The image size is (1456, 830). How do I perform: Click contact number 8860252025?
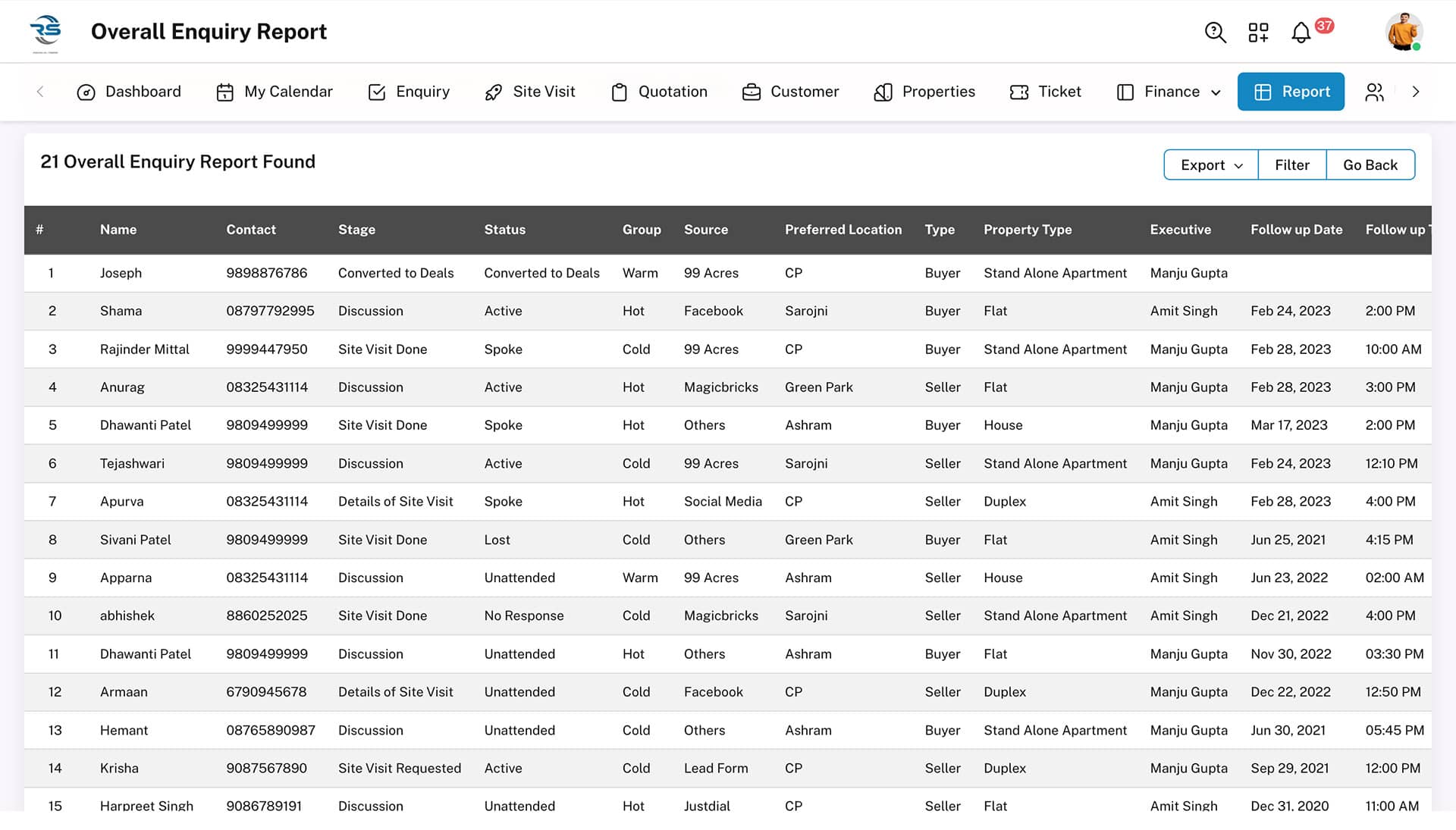266,616
